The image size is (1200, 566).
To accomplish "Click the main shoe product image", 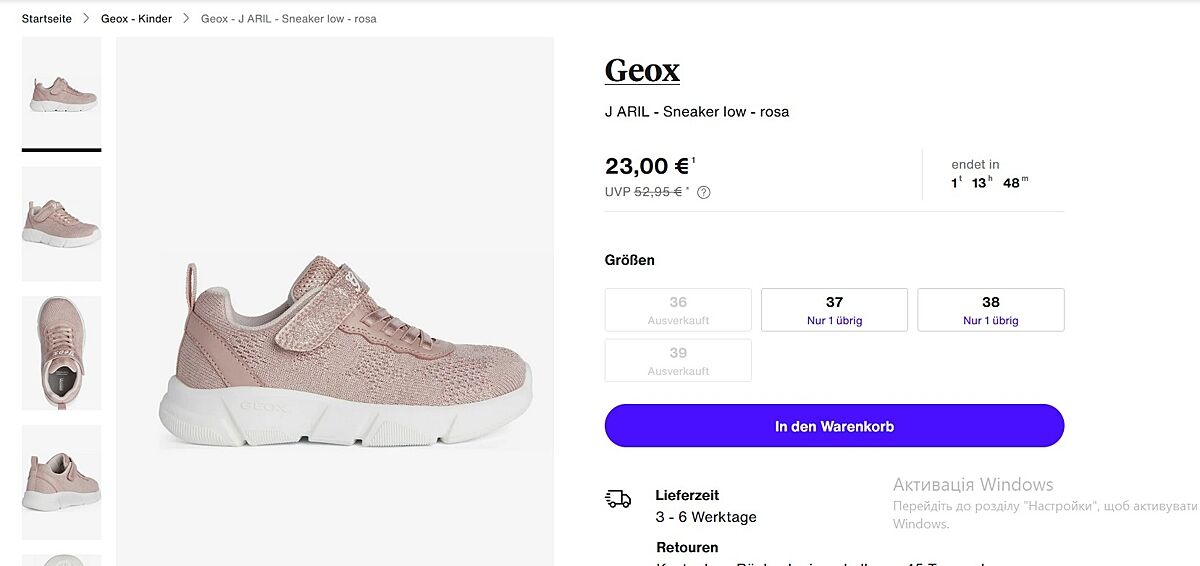I will click(335, 350).
